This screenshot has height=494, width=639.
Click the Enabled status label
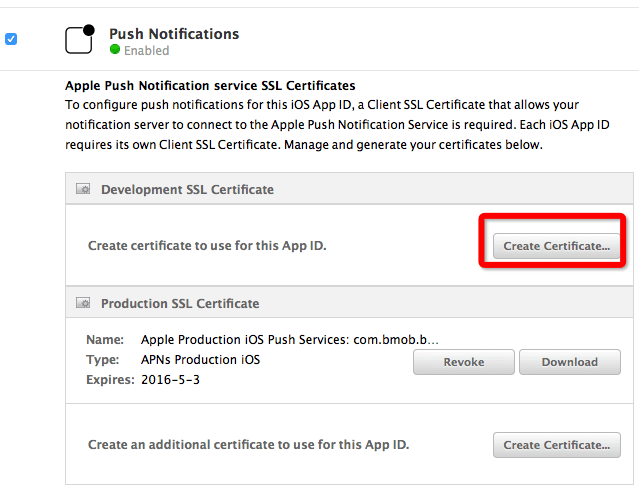[x=146, y=50]
